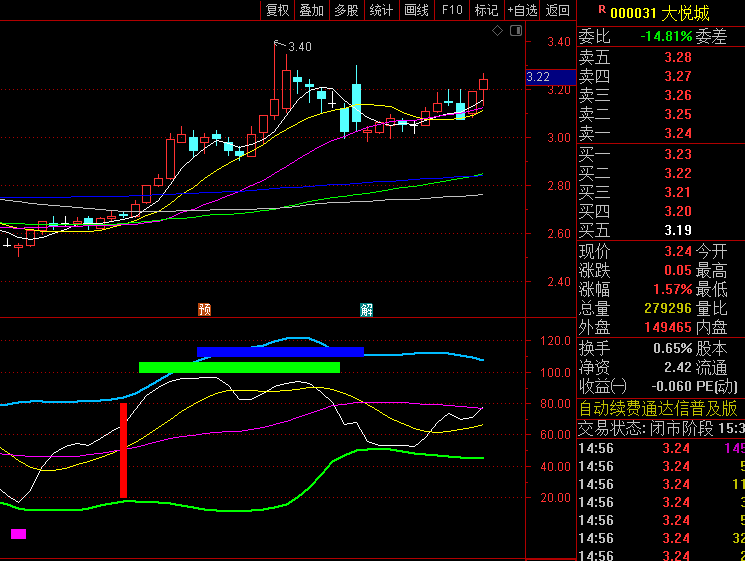745x561 pixels.
Task: Open the 多股 multi-stock view menu
Action: coord(346,10)
